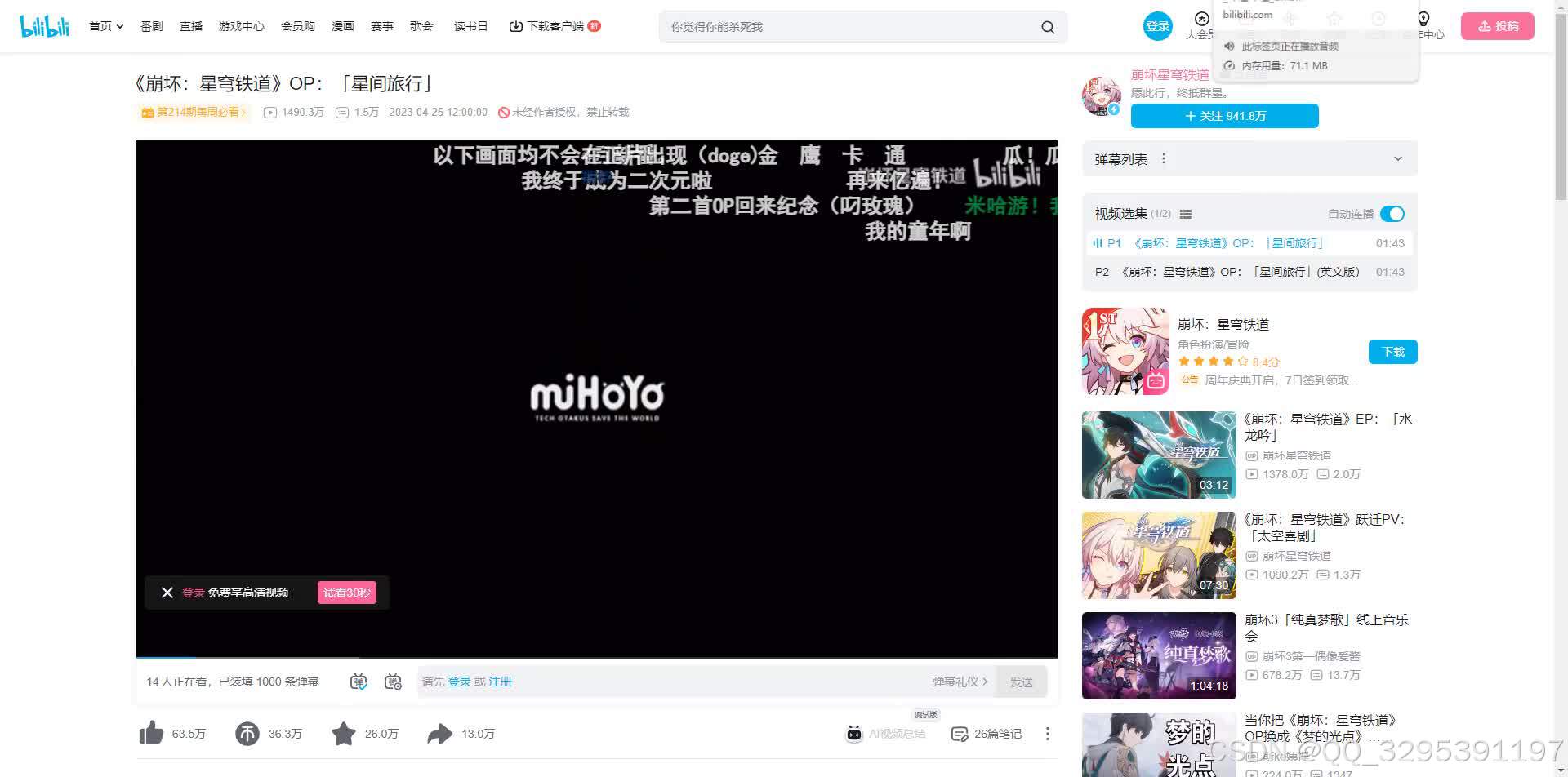
Task: Click the 发送 danmaku button
Action: click(x=1021, y=682)
